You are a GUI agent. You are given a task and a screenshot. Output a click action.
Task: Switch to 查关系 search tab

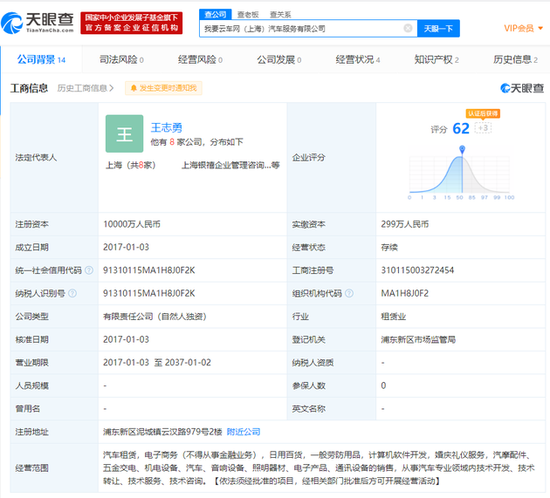pyautogui.click(x=280, y=14)
